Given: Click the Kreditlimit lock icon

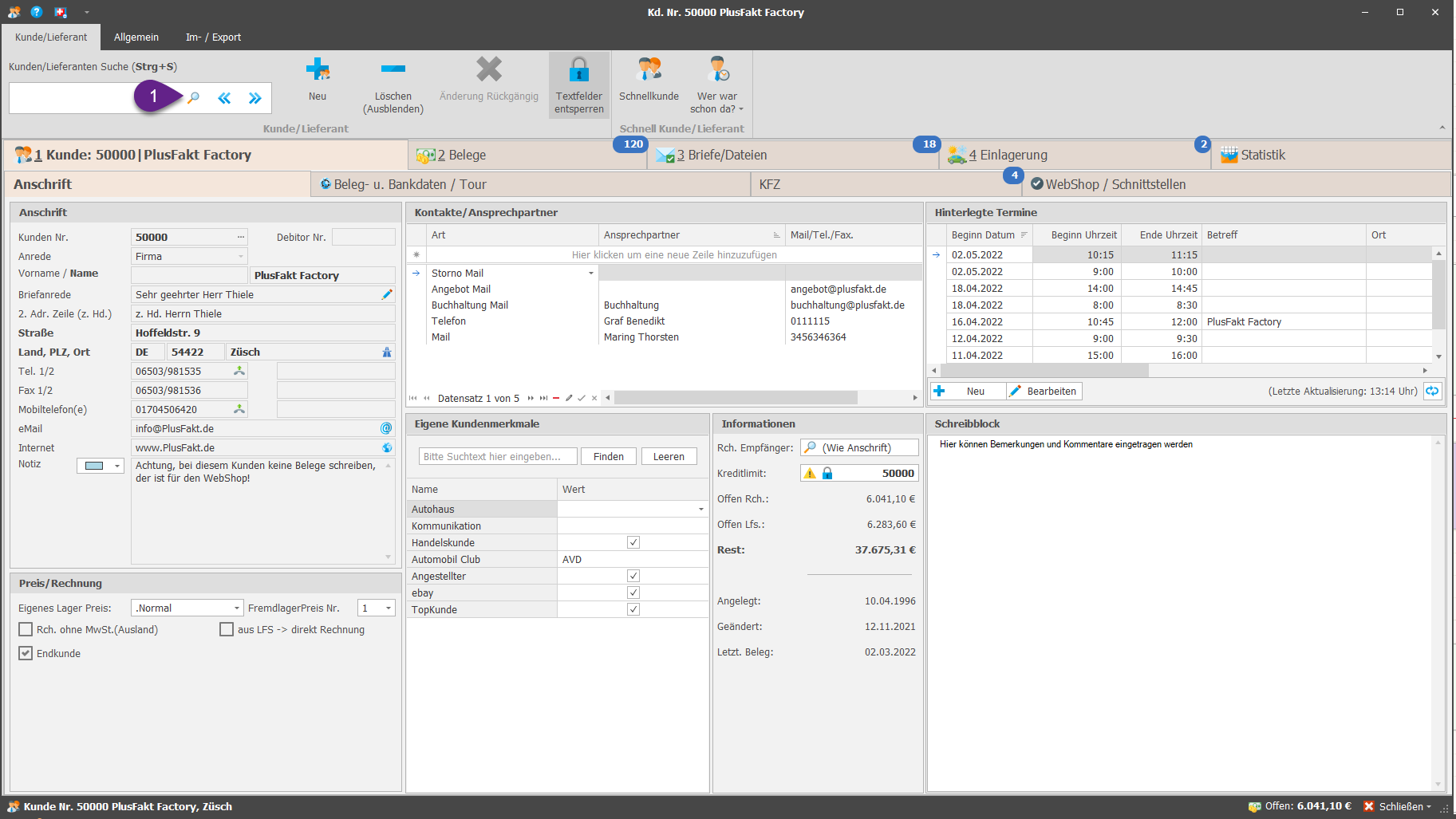Looking at the screenshot, I should (x=827, y=473).
